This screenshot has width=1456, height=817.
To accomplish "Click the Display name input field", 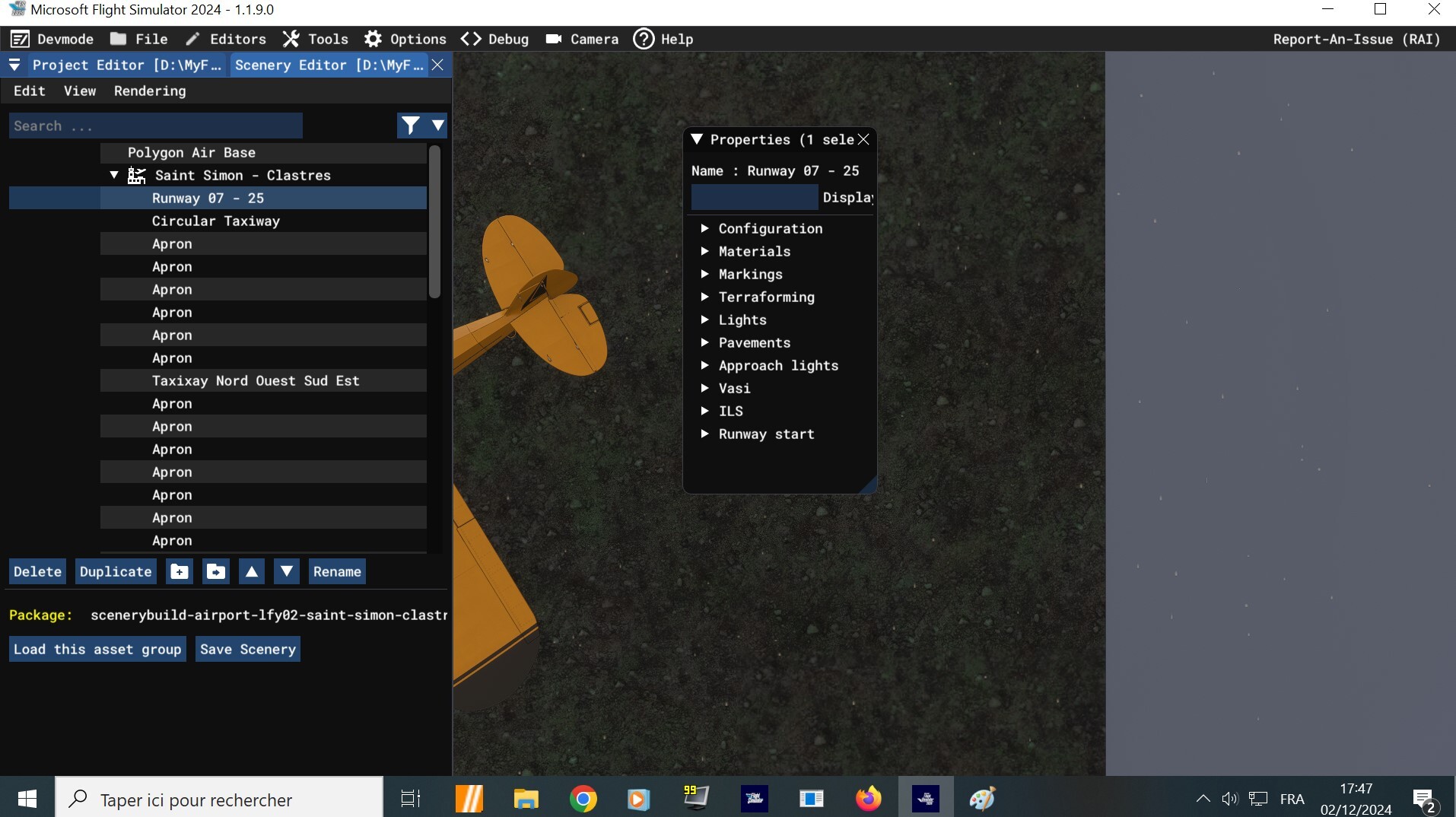I will tap(755, 198).
